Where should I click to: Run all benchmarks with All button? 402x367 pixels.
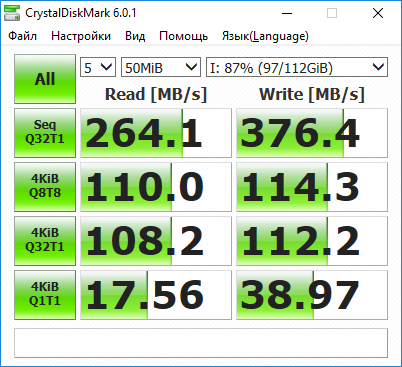tap(45, 79)
